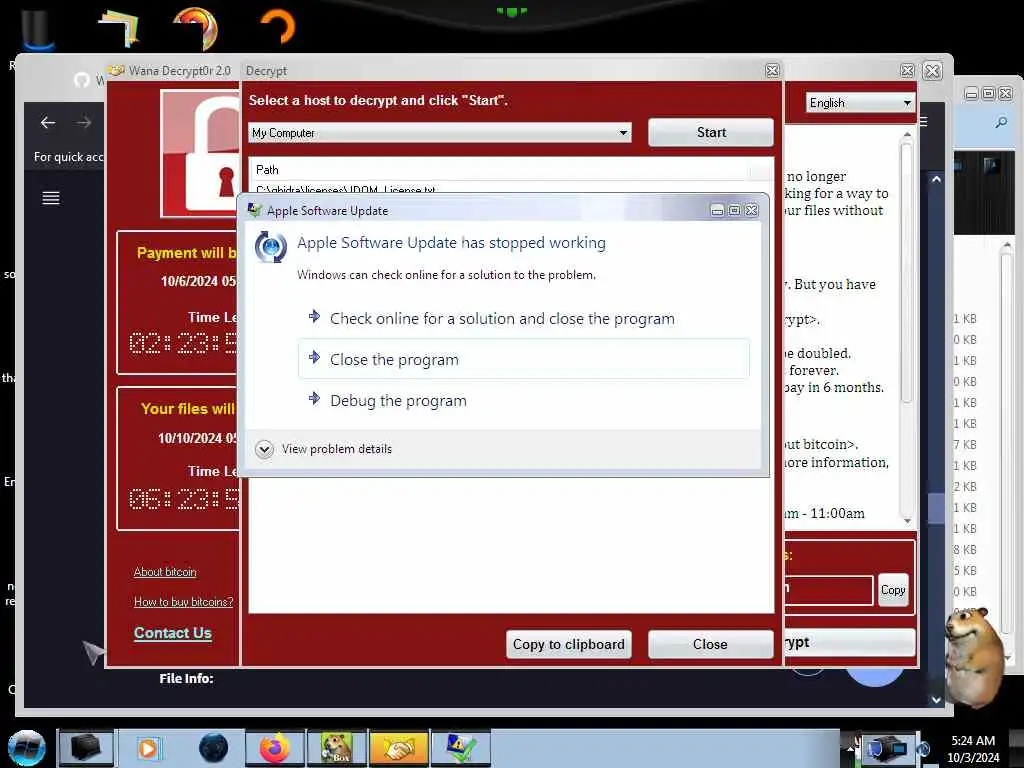Click Copy to clipboard
The image size is (1024, 768).
point(568,645)
